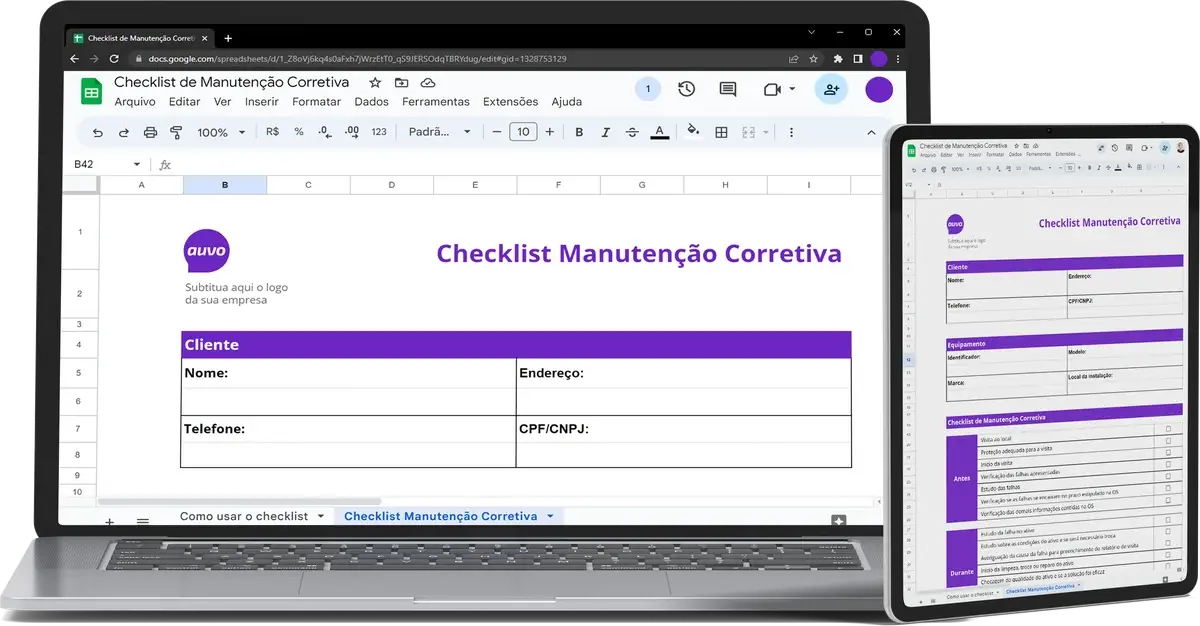Bookmark the page with the address bar star

[x=814, y=59]
